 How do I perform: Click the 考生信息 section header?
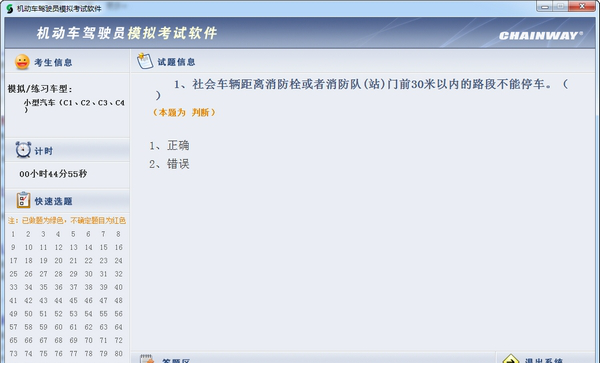pyautogui.click(x=53, y=62)
